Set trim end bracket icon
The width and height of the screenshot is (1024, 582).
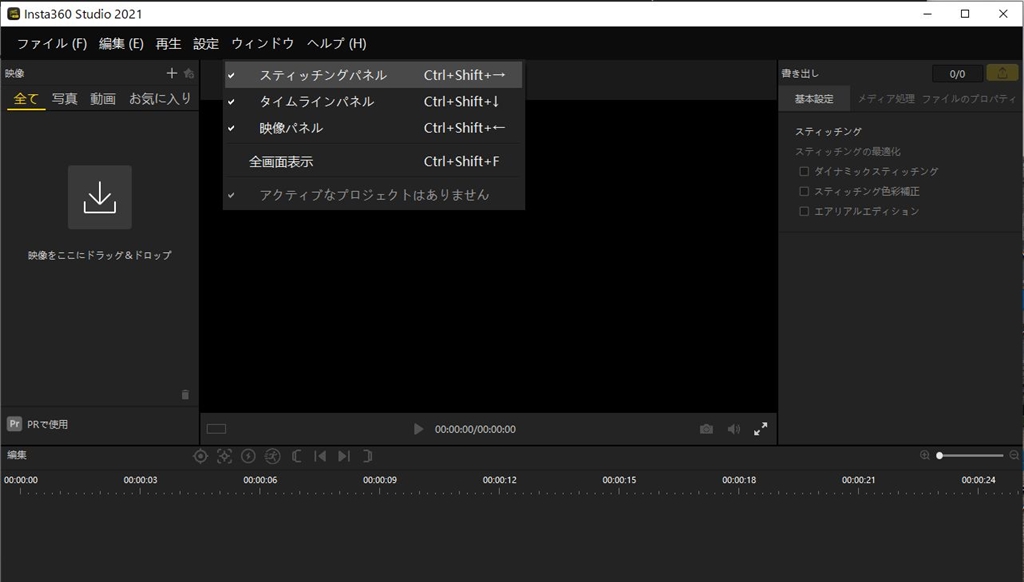368,456
